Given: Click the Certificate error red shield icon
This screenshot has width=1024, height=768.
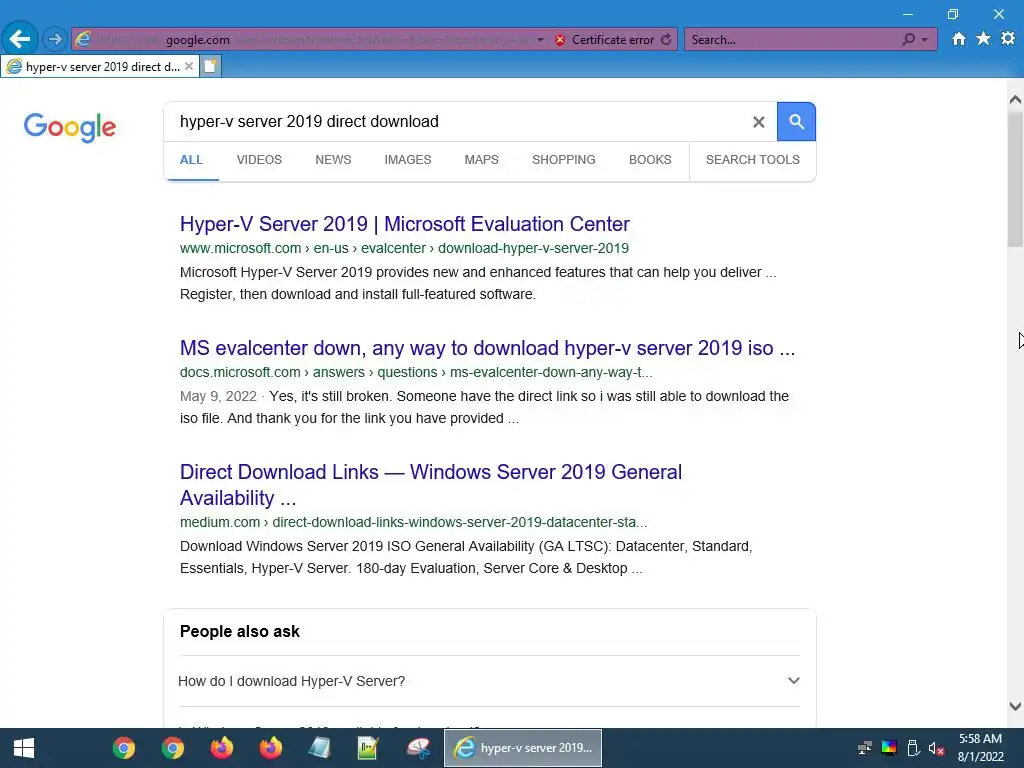Looking at the screenshot, I should 560,40.
